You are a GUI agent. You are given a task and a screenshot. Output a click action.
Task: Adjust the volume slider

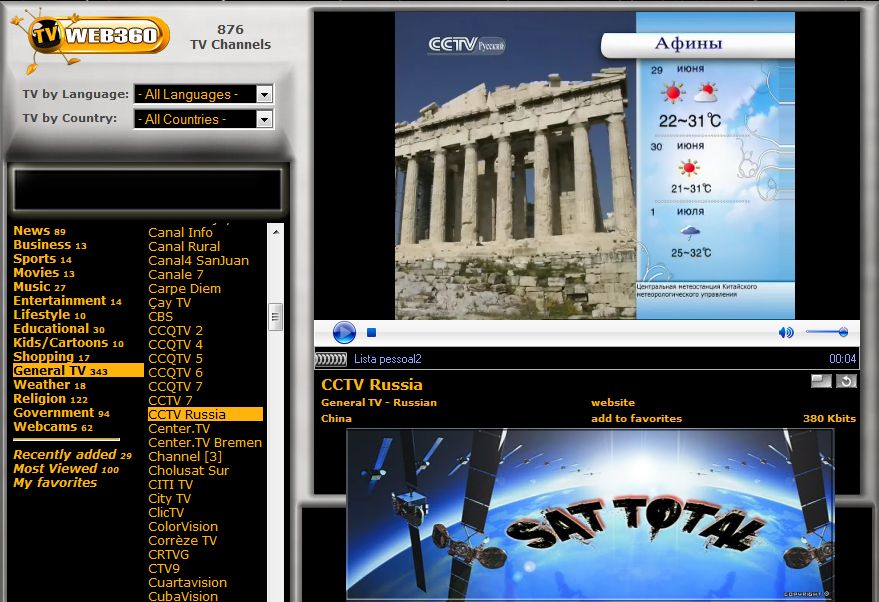(826, 332)
